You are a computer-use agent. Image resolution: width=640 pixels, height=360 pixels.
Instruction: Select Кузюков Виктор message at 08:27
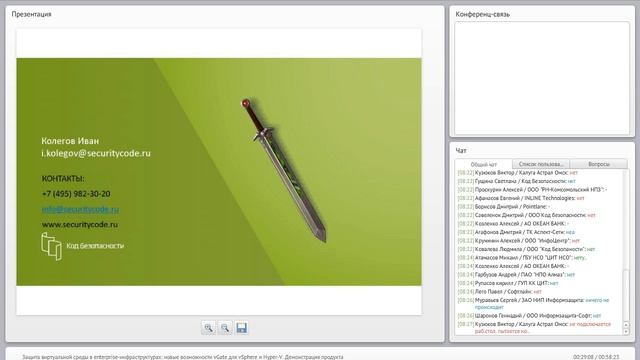(534, 327)
